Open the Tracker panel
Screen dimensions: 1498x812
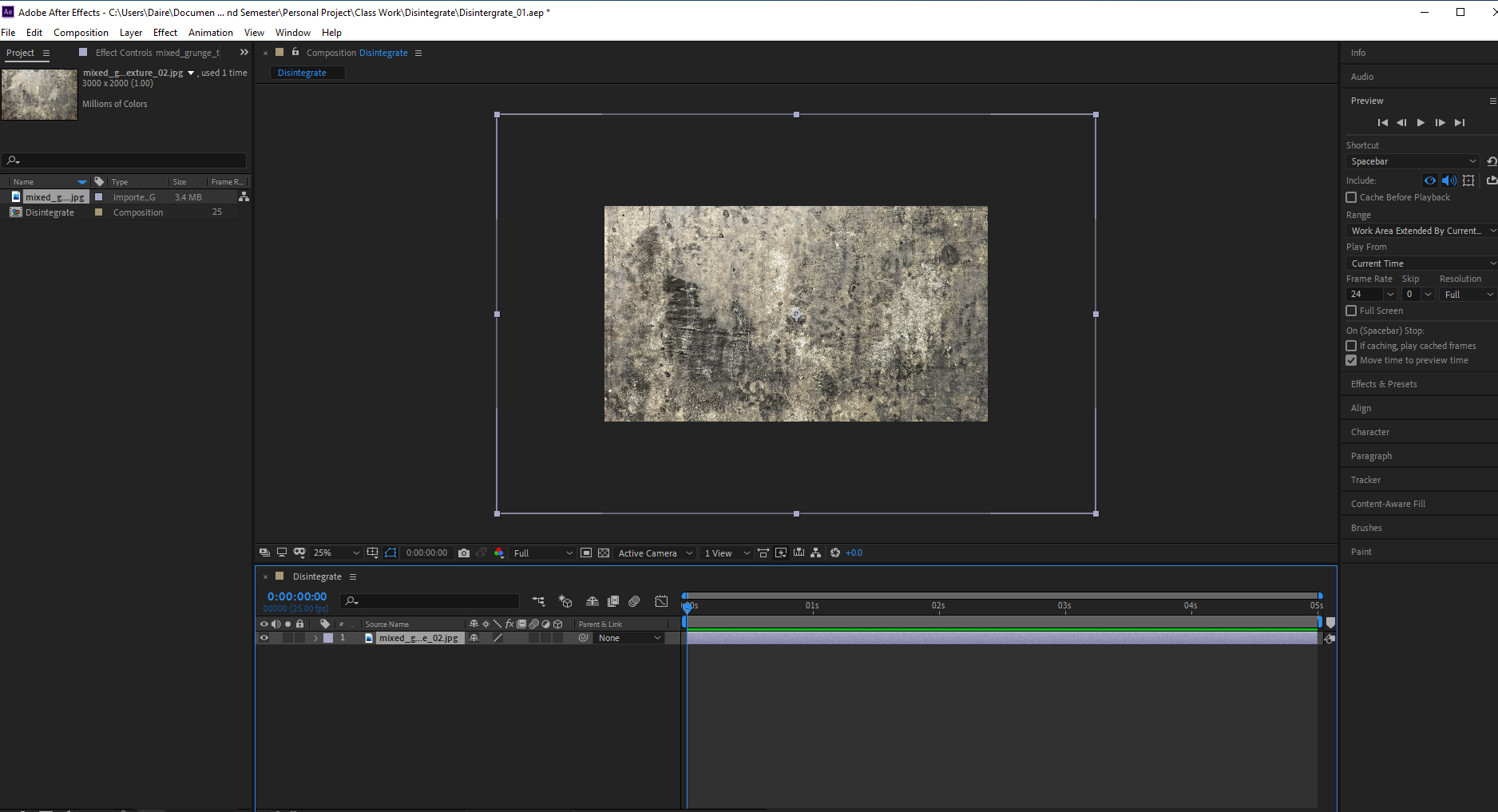pos(1365,480)
